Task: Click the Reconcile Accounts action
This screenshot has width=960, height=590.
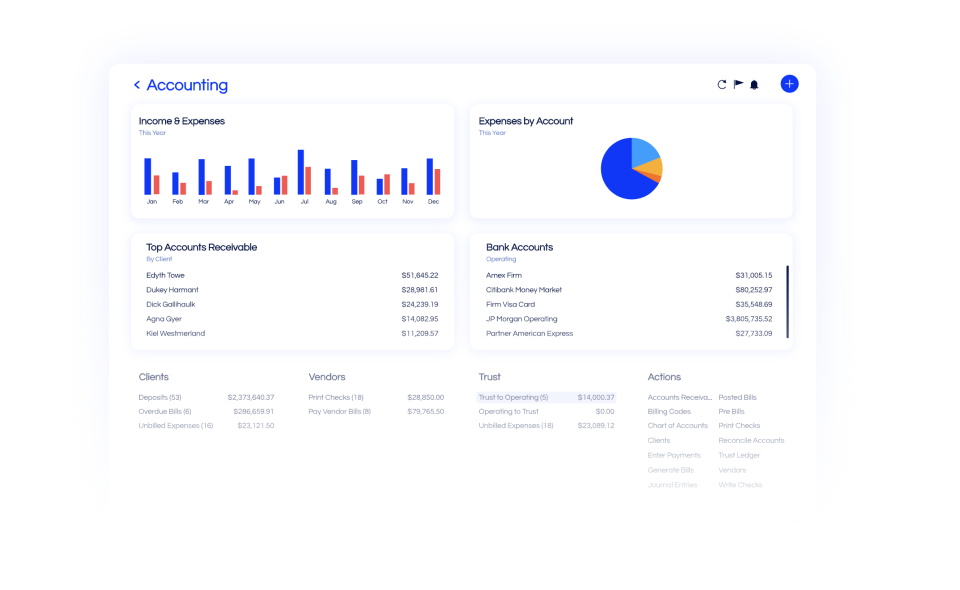Action: 751,440
